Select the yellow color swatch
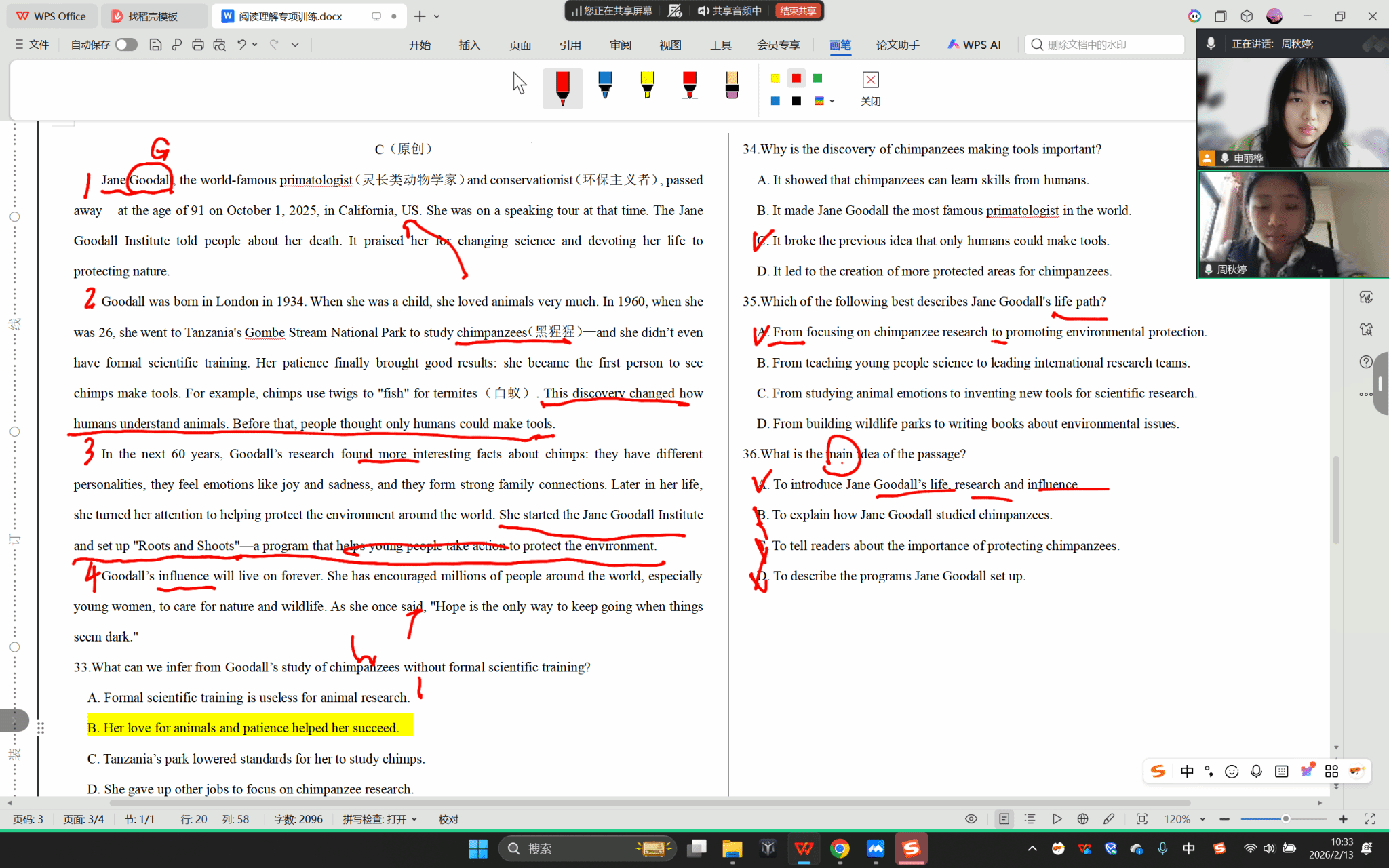This screenshot has height=868, width=1389. click(775, 79)
